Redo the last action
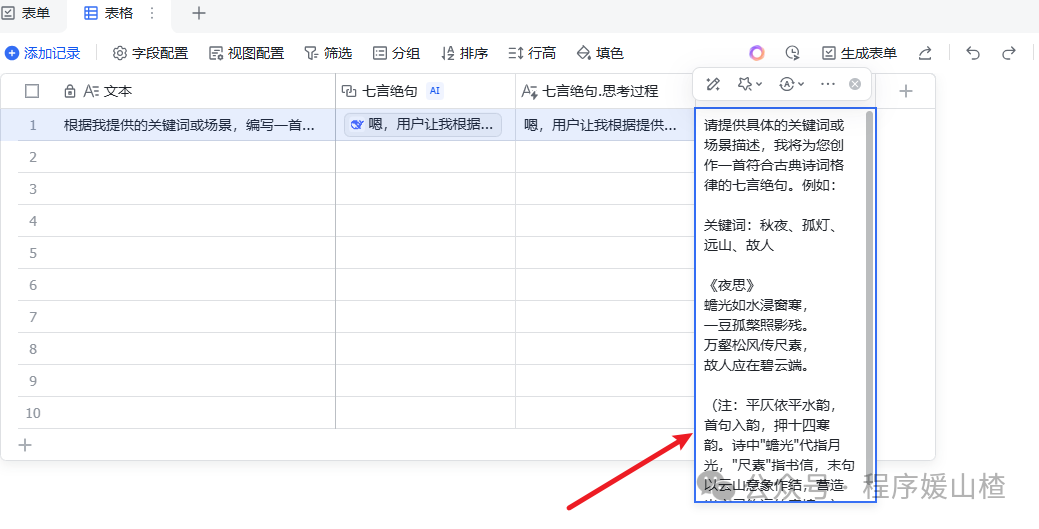The width and height of the screenshot is (1039, 529). [x=1009, y=53]
